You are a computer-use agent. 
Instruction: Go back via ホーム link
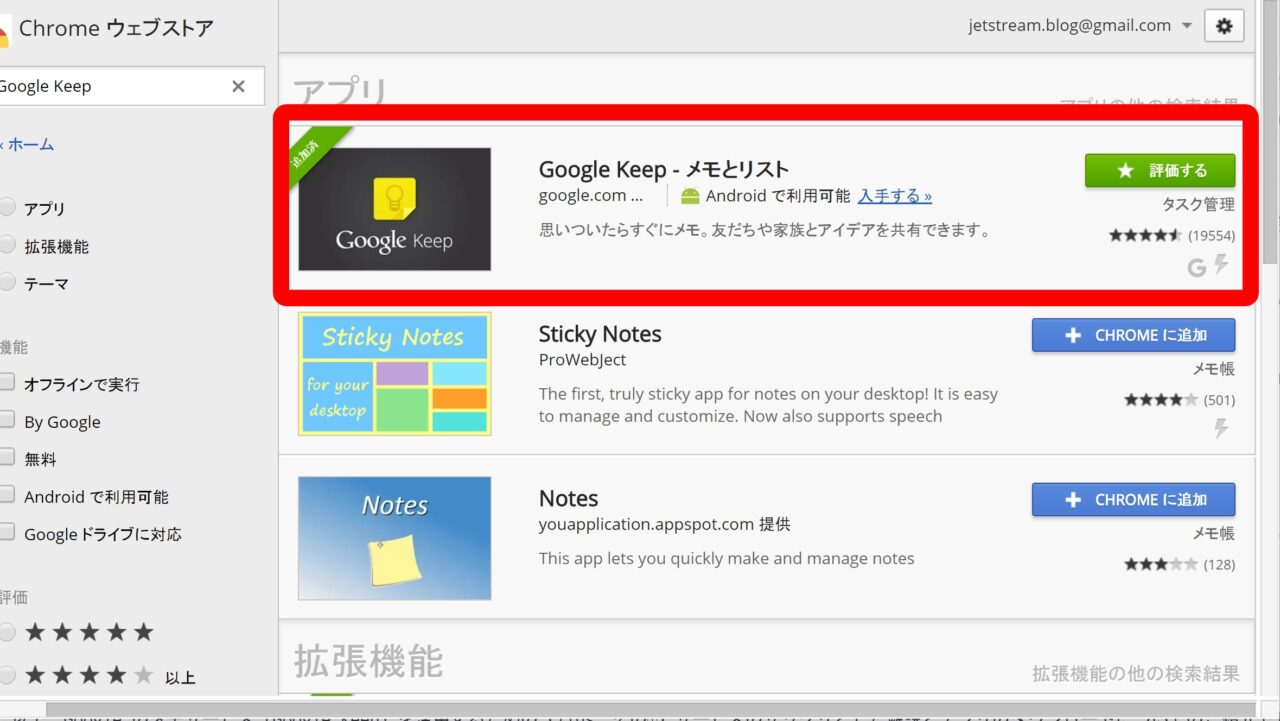tap(30, 145)
